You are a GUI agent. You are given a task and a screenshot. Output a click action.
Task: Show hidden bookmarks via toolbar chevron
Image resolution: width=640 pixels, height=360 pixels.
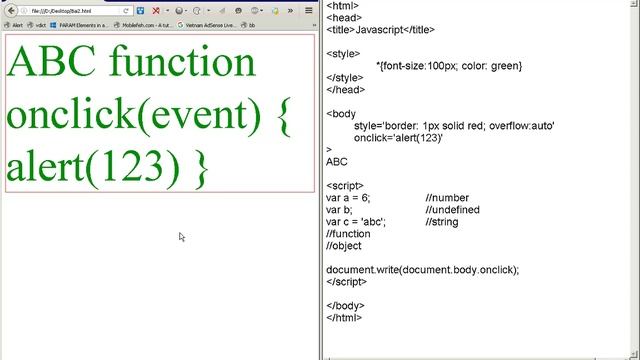click(x=314, y=25)
